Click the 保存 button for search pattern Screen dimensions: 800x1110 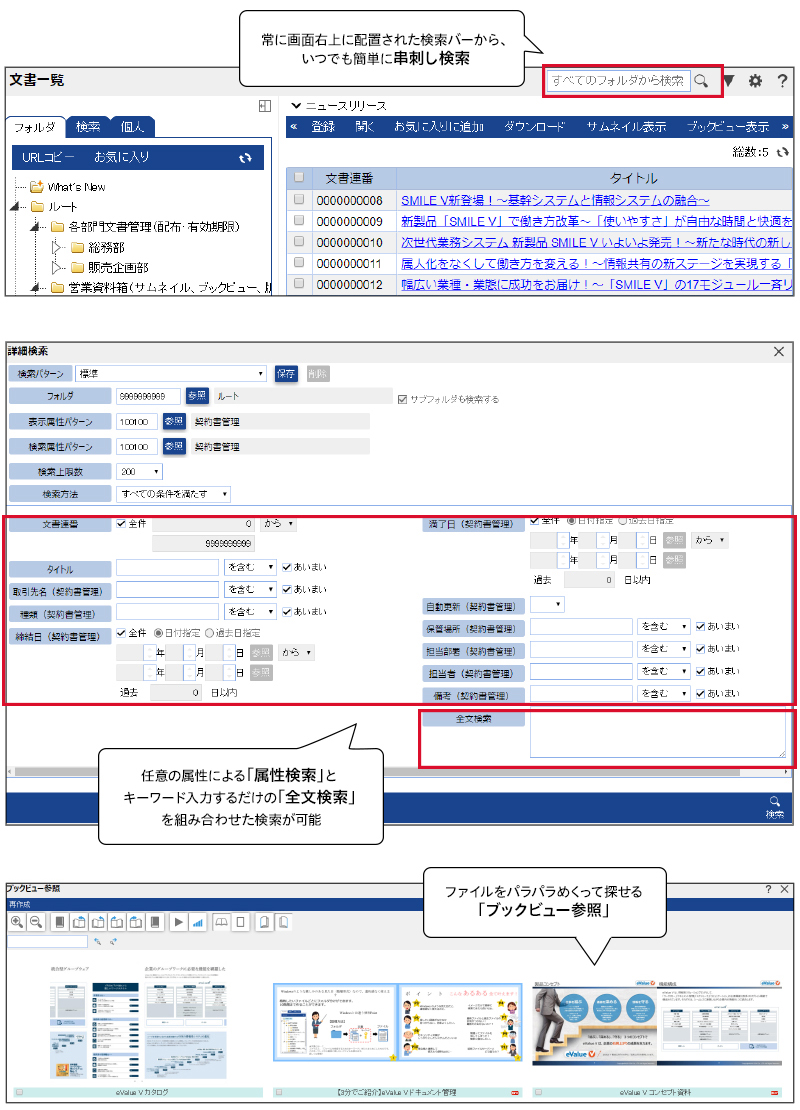286,373
